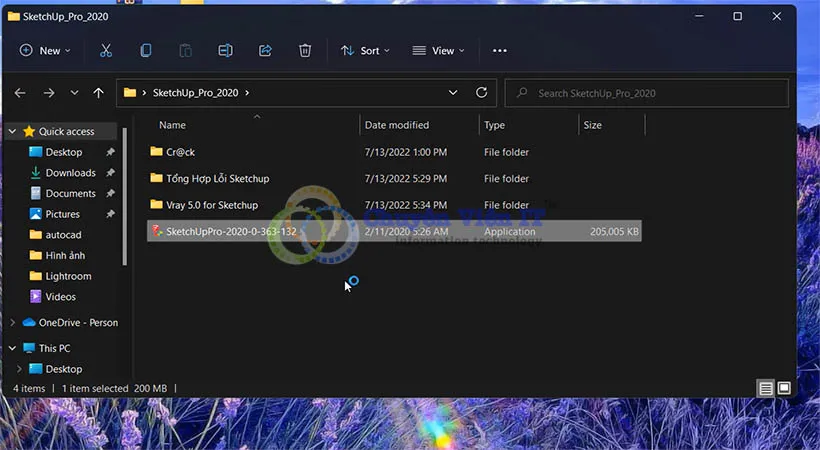Switch to details view layout
Image resolution: width=820 pixels, height=450 pixels.
pos(765,388)
